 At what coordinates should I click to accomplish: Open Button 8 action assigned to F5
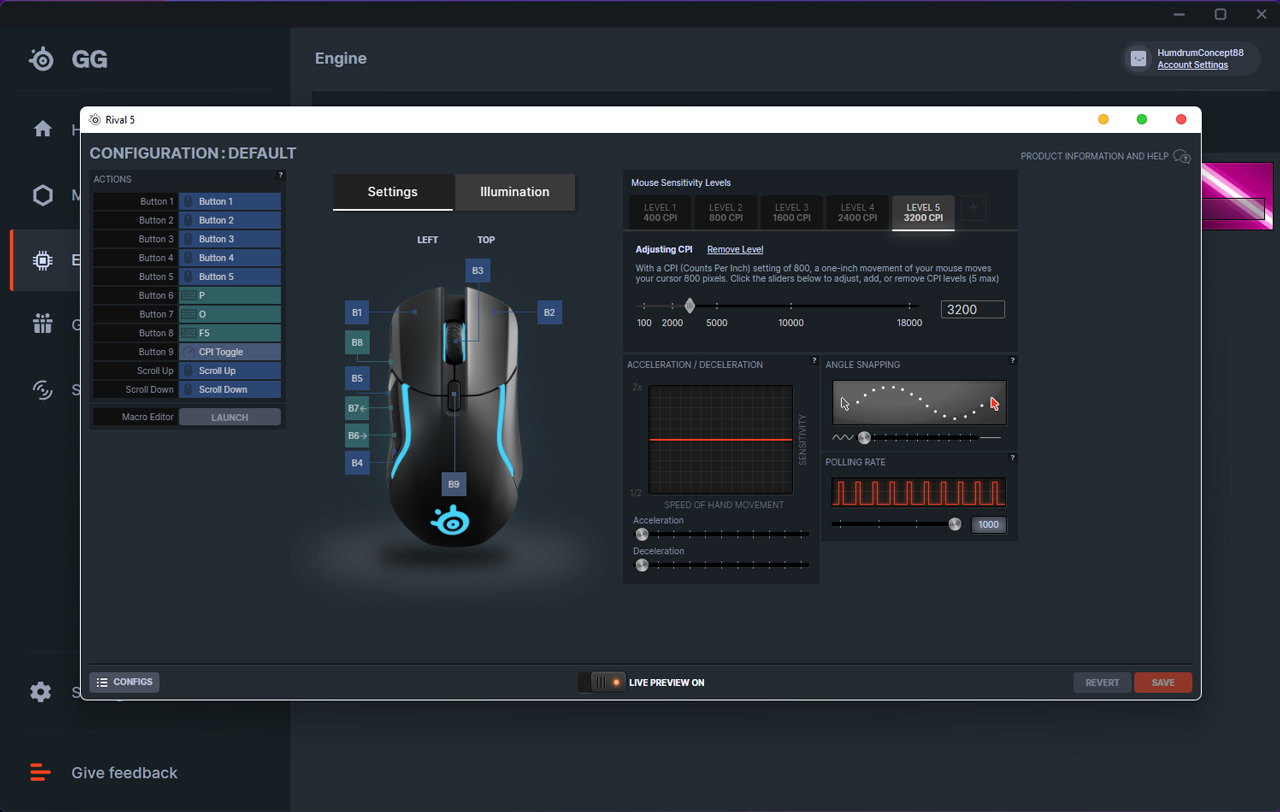click(x=230, y=333)
